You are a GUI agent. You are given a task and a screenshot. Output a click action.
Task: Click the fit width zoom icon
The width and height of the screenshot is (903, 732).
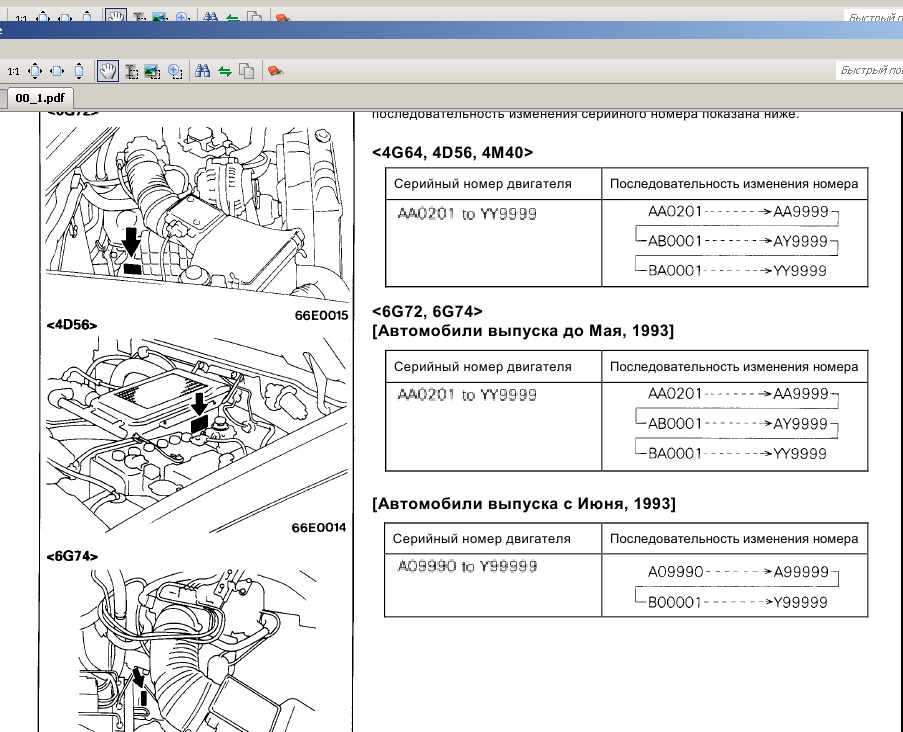click(x=58, y=71)
